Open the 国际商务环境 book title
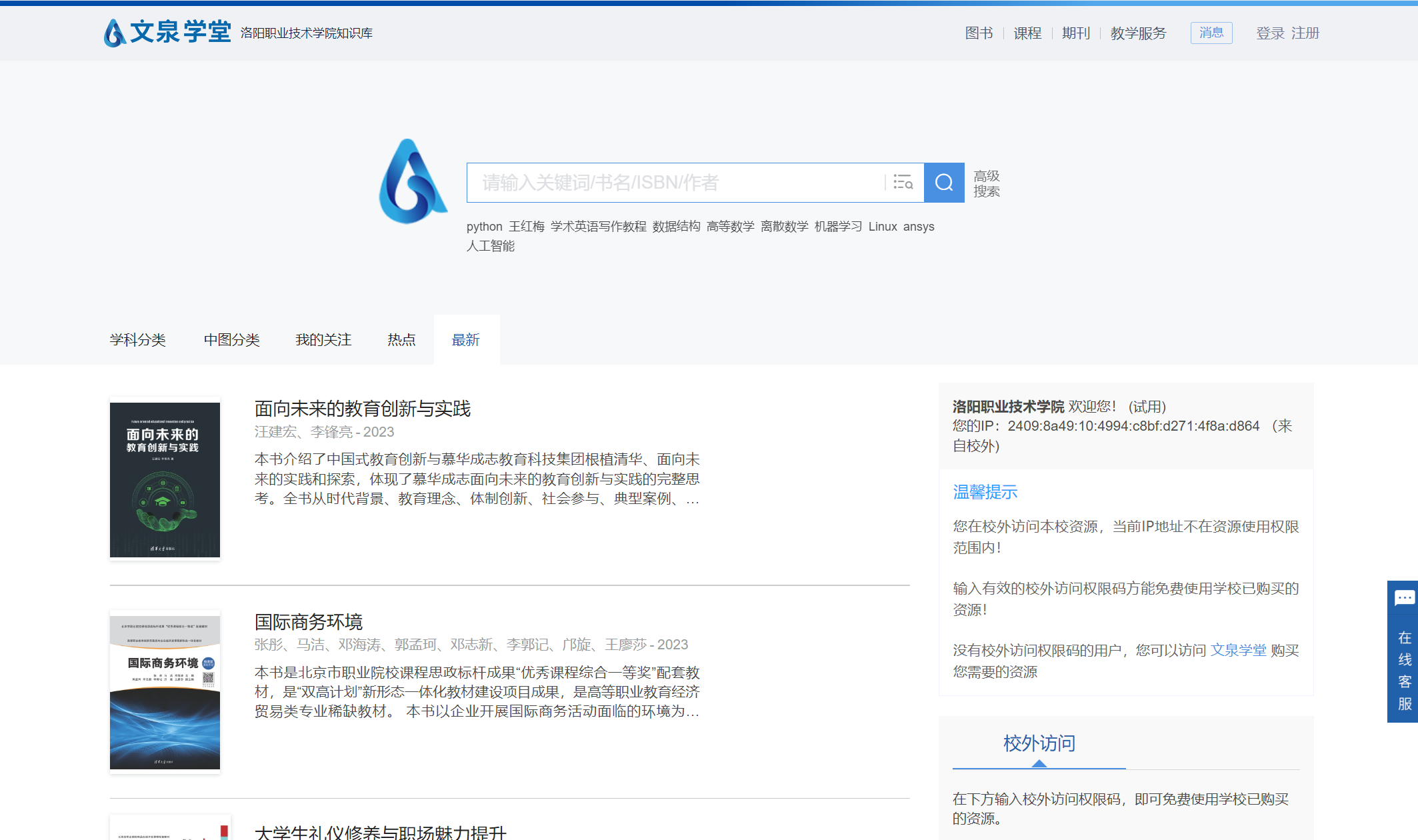This screenshot has height=840, width=1418. pyautogui.click(x=308, y=622)
